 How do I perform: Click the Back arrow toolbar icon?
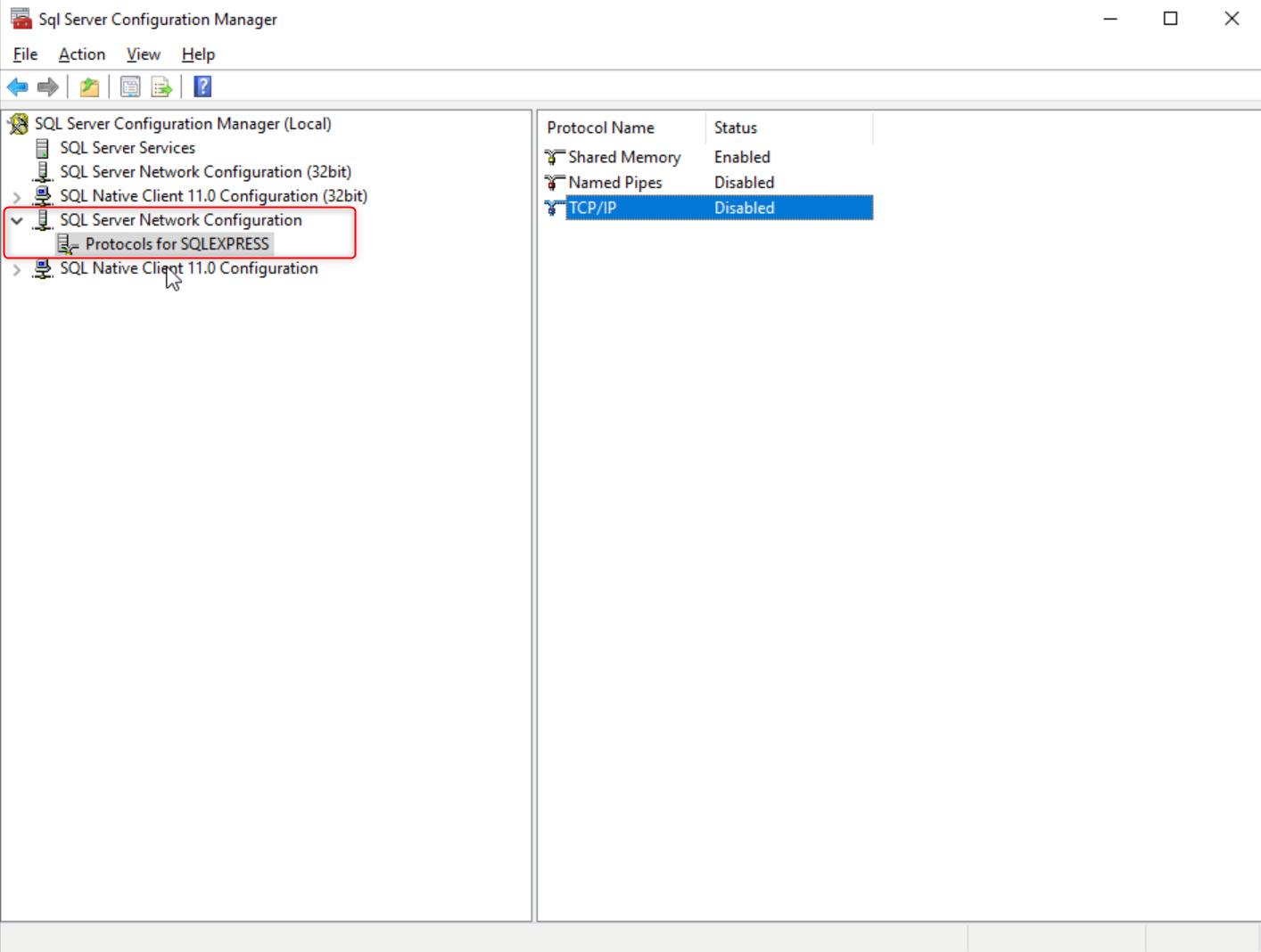point(18,86)
